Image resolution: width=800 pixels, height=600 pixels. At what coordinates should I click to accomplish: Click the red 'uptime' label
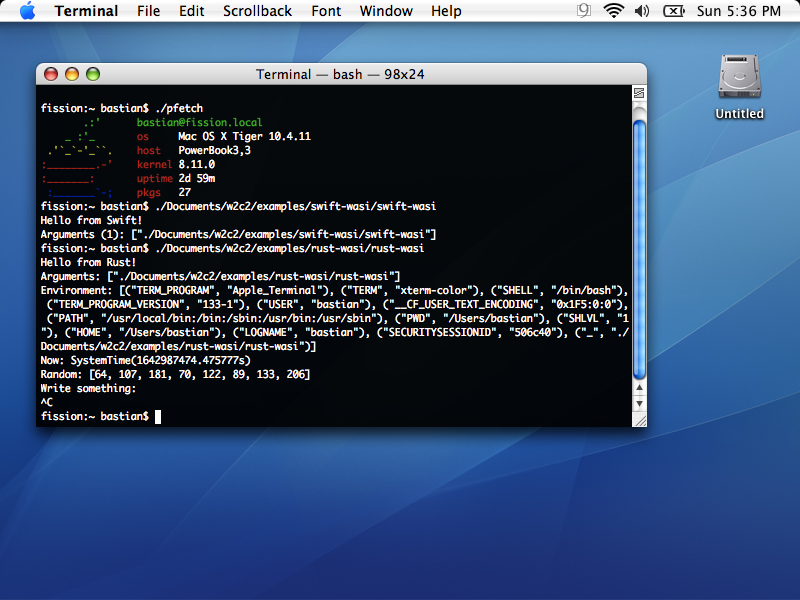pyautogui.click(x=155, y=179)
